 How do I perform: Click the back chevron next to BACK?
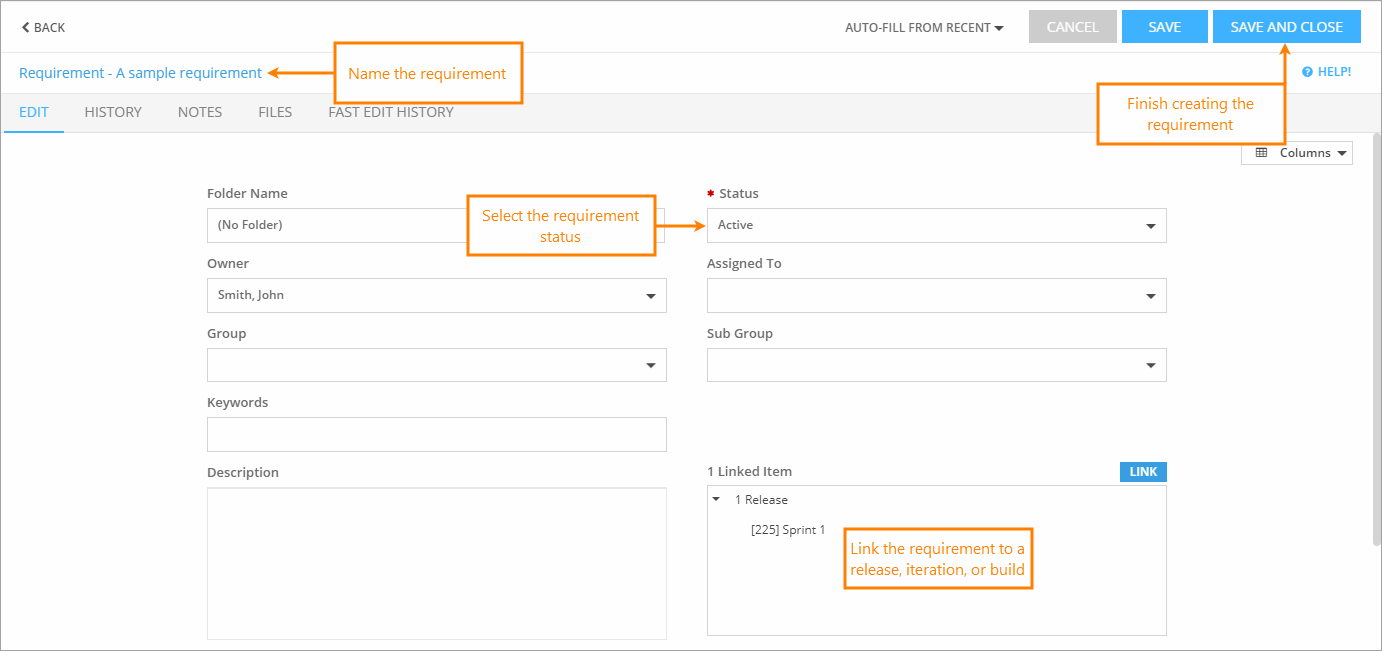coord(23,27)
